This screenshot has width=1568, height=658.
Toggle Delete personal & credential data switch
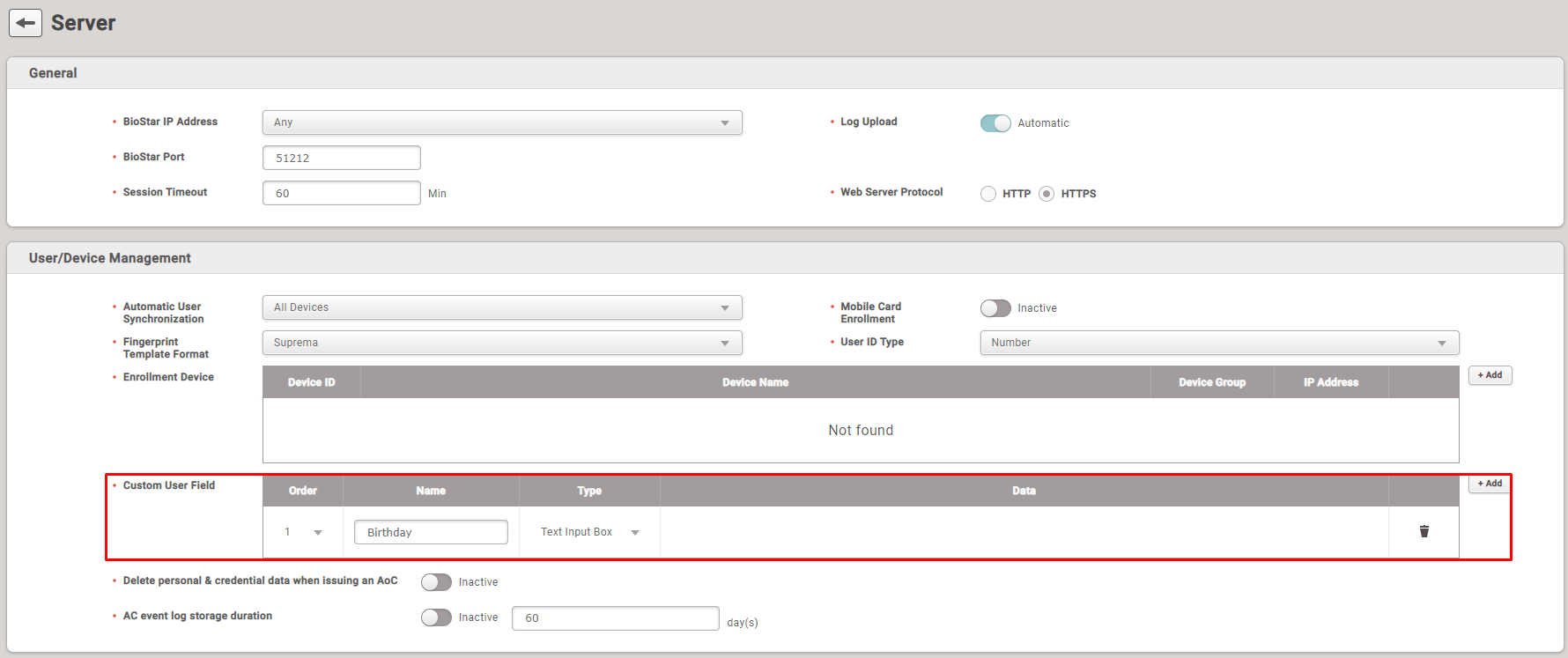click(x=436, y=582)
